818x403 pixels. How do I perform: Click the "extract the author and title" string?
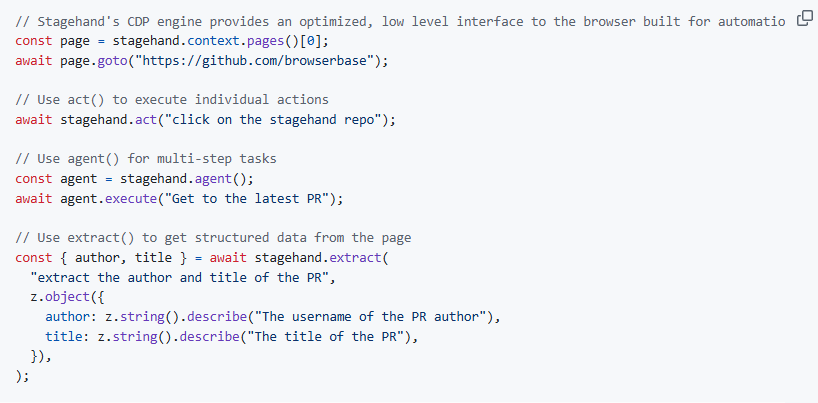[179, 278]
